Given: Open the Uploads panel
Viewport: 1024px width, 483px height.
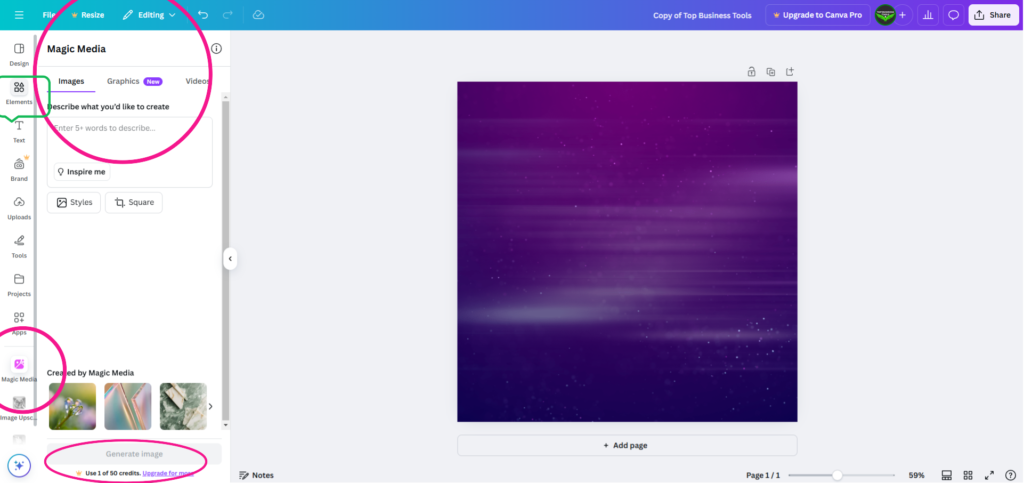Looking at the screenshot, I should point(19,207).
